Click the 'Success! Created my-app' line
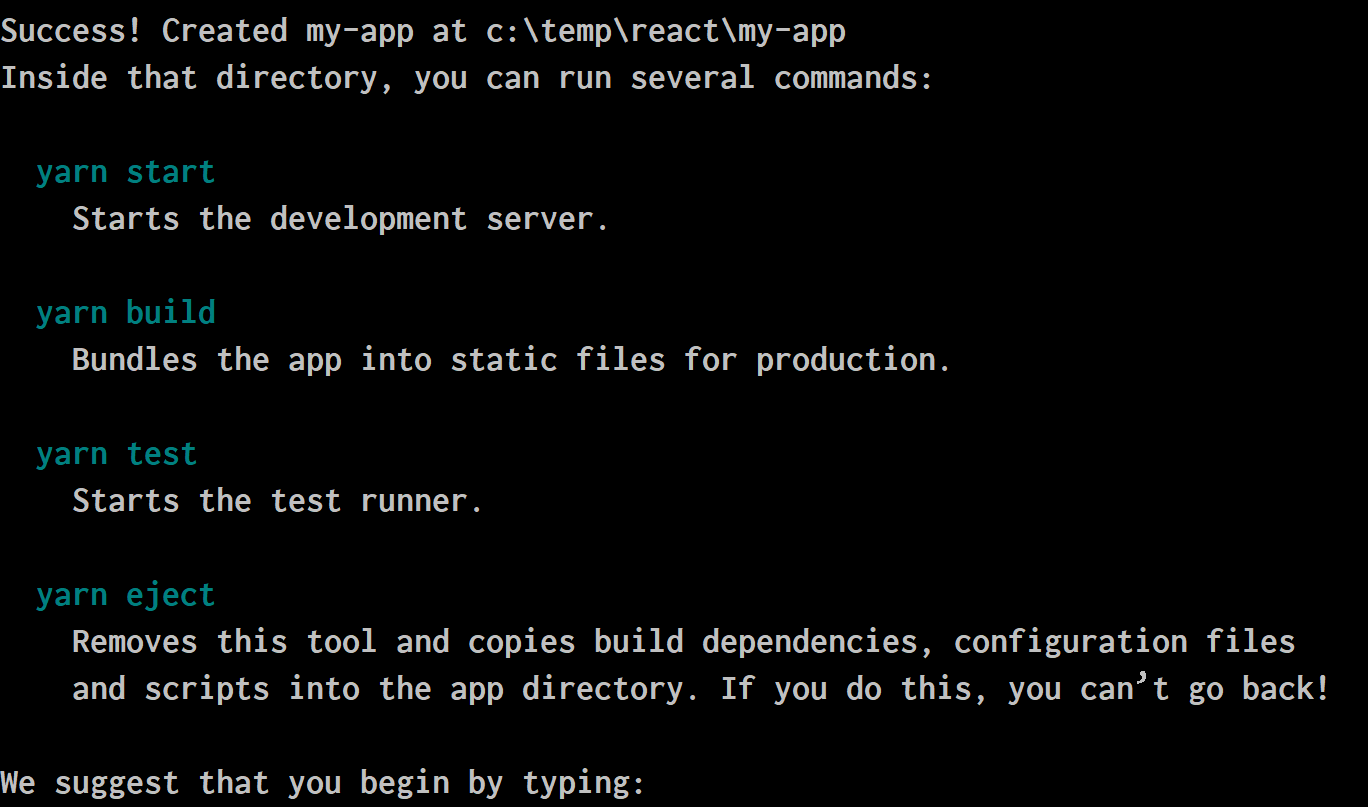This screenshot has width=1368, height=807. tap(423, 31)
